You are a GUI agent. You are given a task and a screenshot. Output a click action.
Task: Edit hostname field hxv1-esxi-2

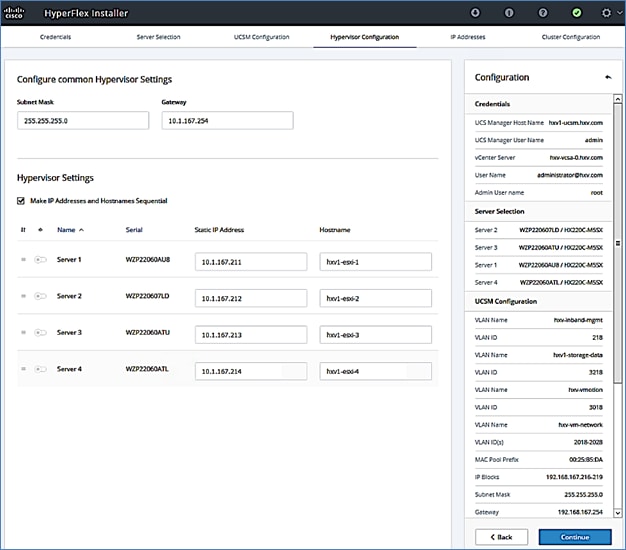(376, 298)
